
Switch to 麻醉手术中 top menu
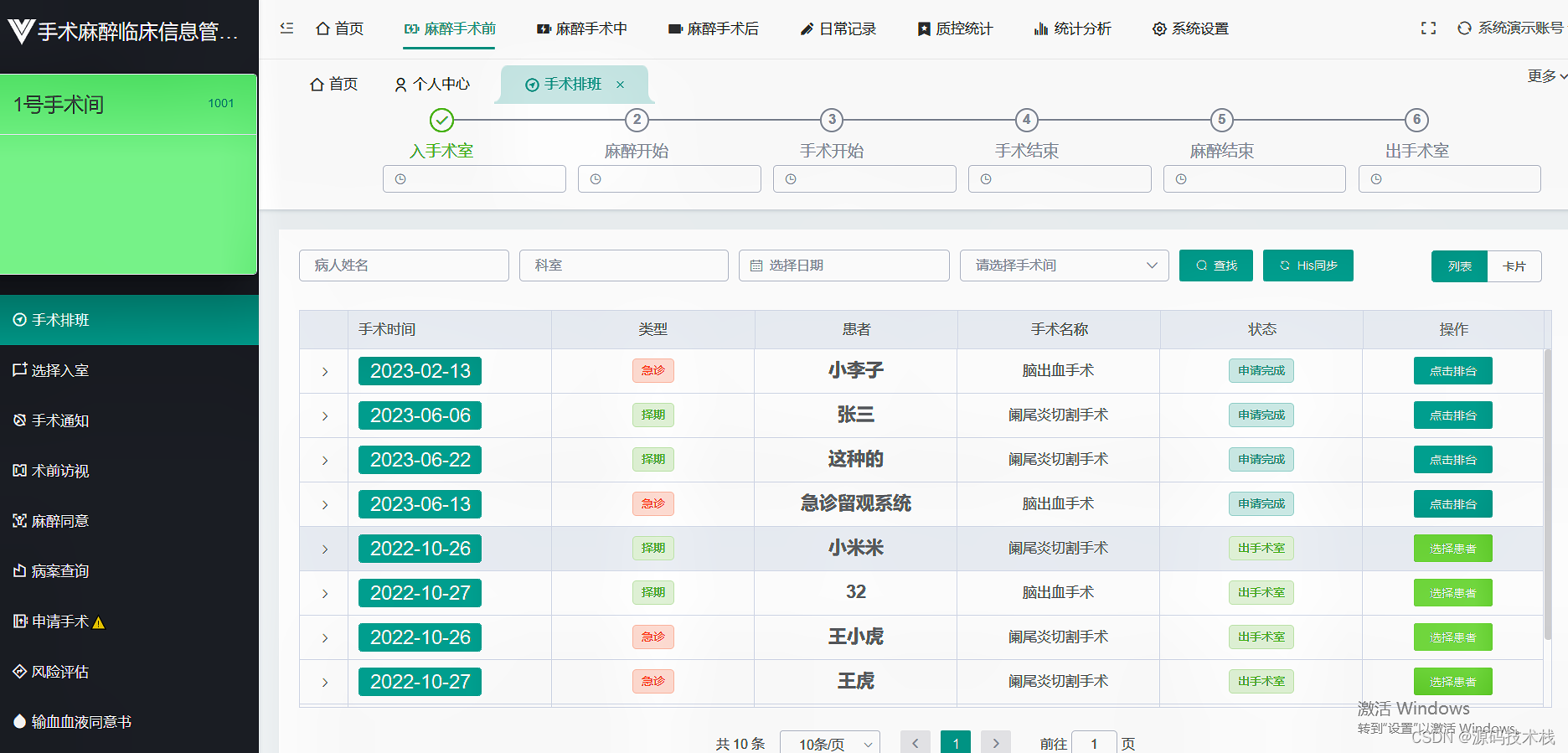point(582,28)
